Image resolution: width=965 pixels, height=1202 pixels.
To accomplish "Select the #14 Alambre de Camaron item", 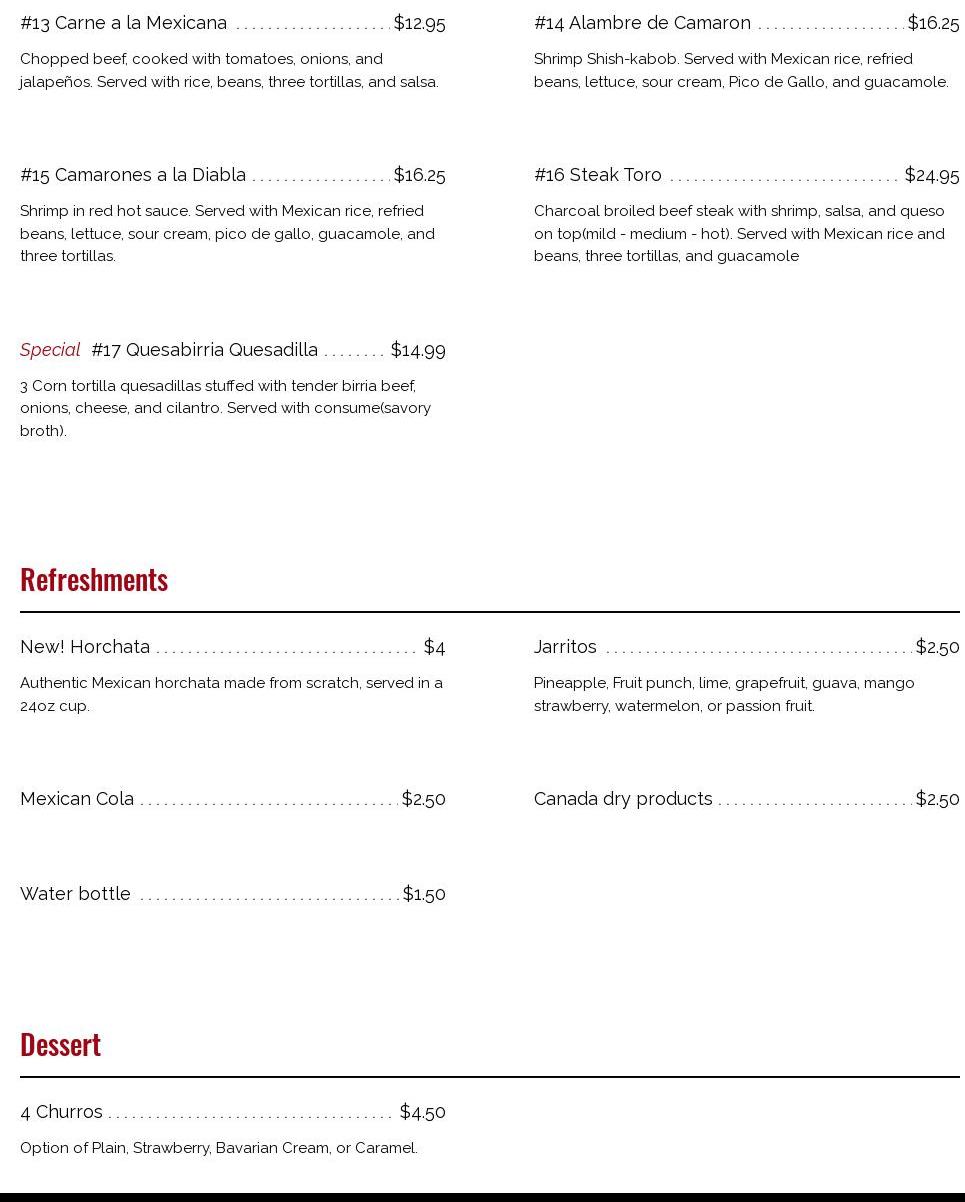I will [x=642, y=23].
